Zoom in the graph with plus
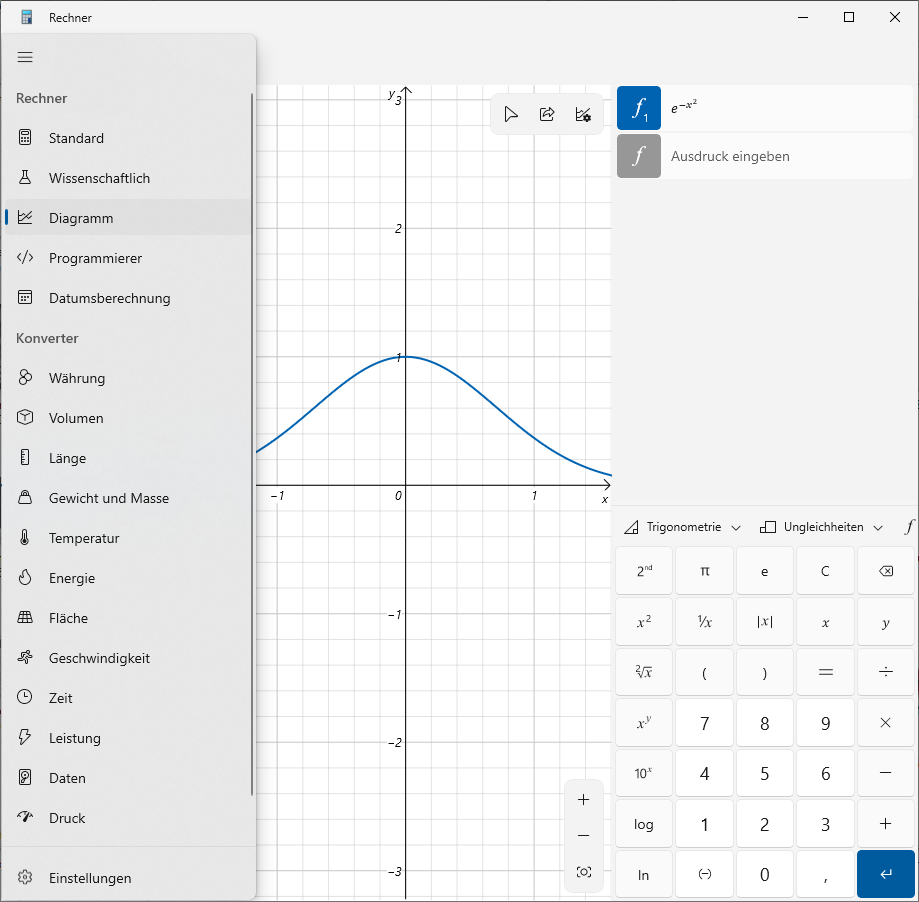Screen dimensions: 919x902 583,800
